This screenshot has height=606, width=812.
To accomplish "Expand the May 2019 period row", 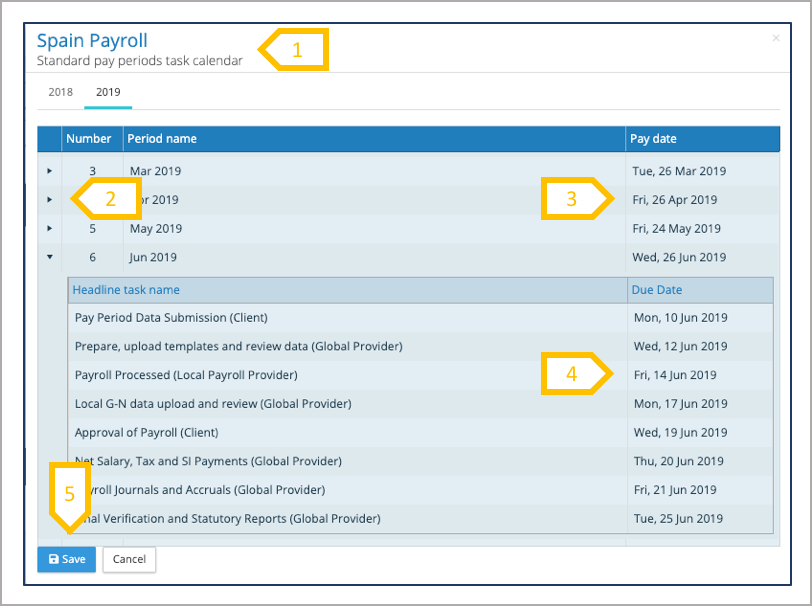I will 50,228.
